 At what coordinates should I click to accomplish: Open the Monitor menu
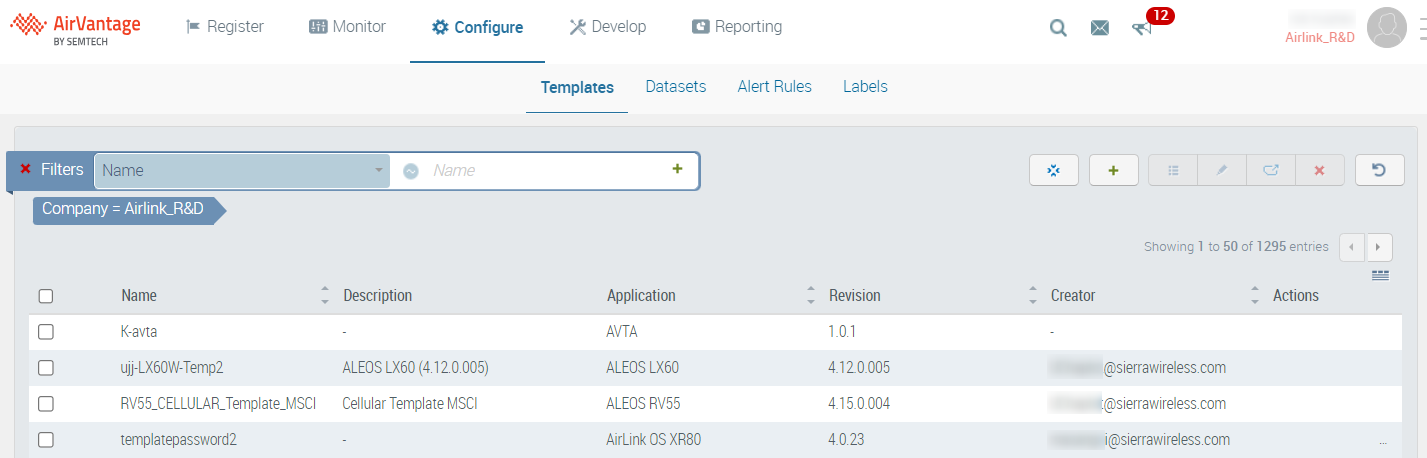pos(347,27)
